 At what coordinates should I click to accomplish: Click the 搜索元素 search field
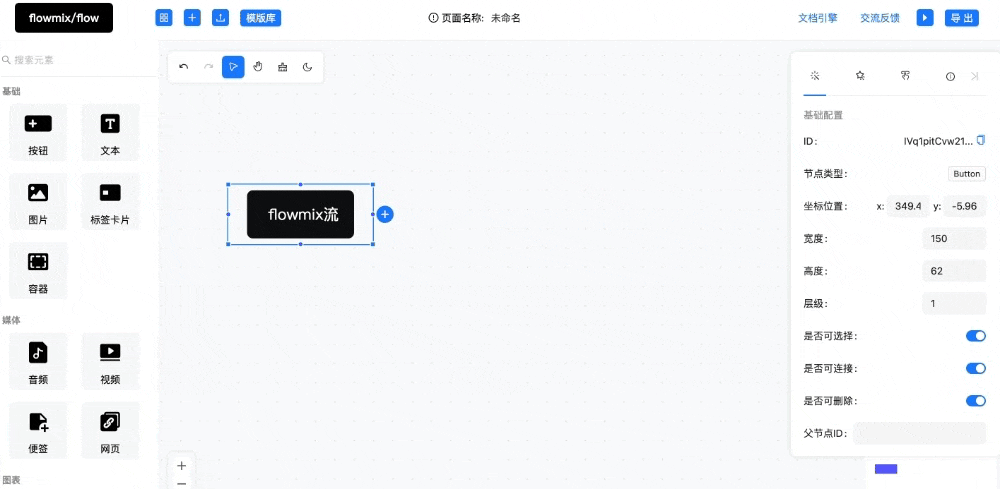click(x=80, y=60)
